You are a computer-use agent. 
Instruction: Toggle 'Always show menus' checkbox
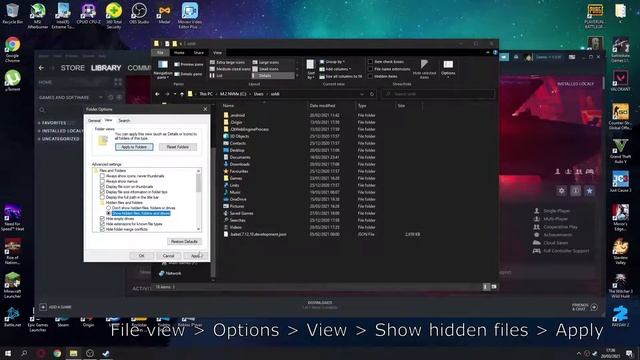point(102,181)
